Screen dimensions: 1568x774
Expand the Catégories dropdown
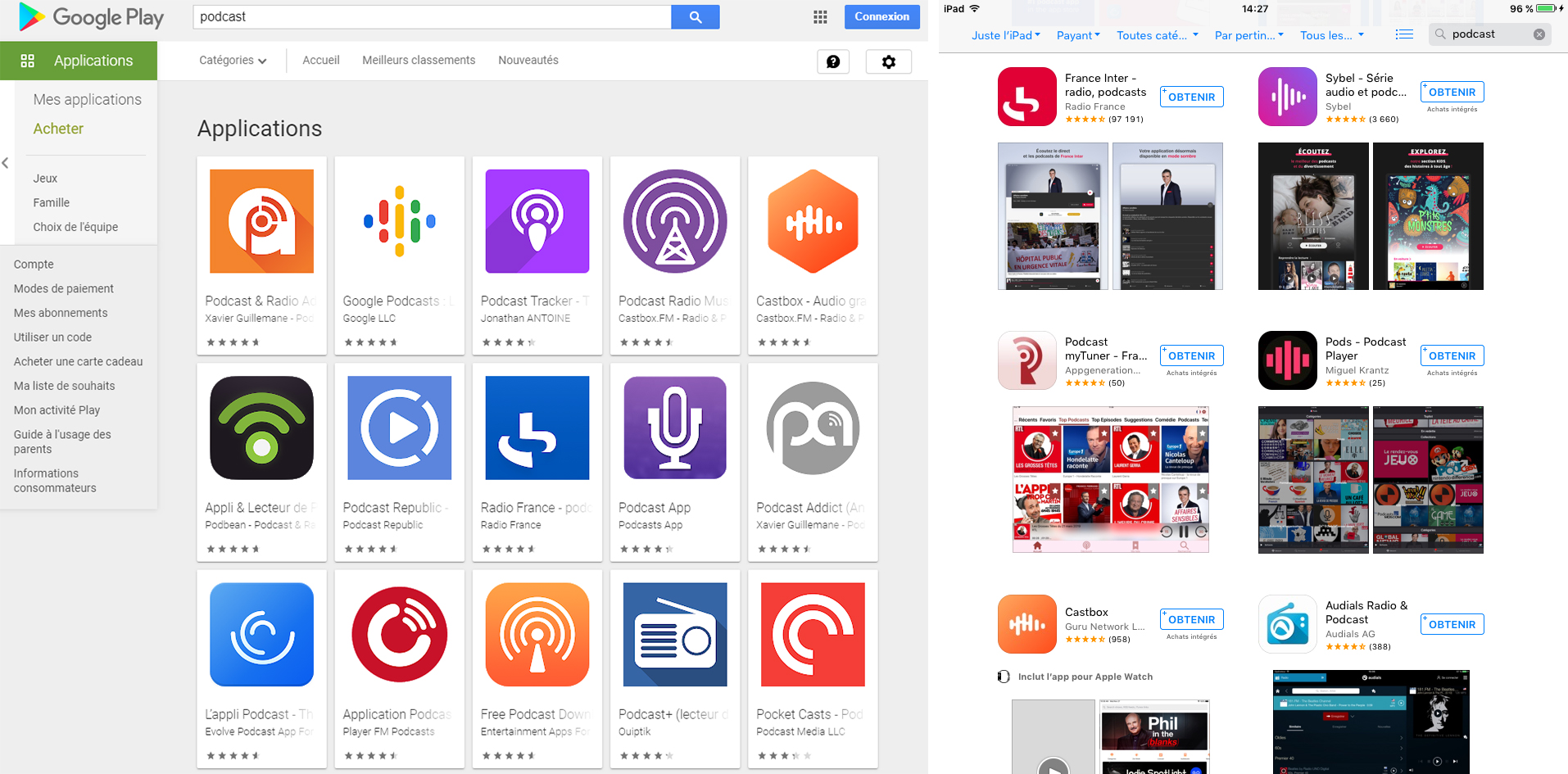(233, 61)
